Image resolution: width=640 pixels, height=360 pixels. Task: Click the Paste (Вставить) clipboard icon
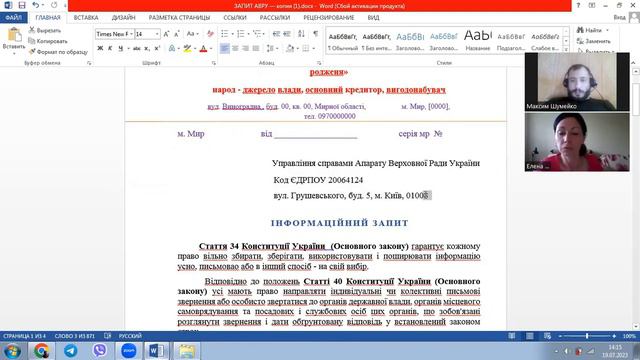(x=14, y=36)
